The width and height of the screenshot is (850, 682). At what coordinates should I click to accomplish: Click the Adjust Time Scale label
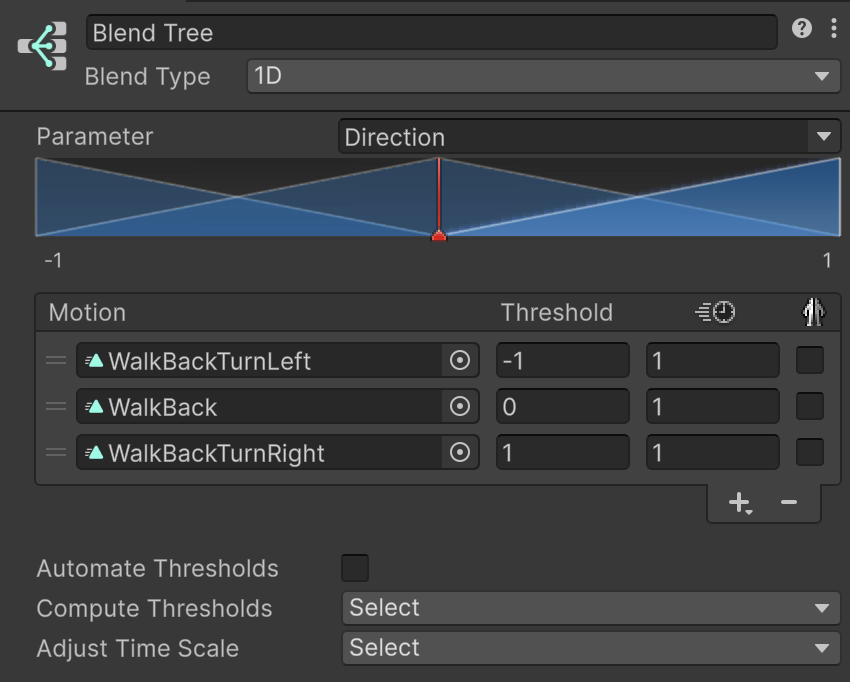(138, 649)
